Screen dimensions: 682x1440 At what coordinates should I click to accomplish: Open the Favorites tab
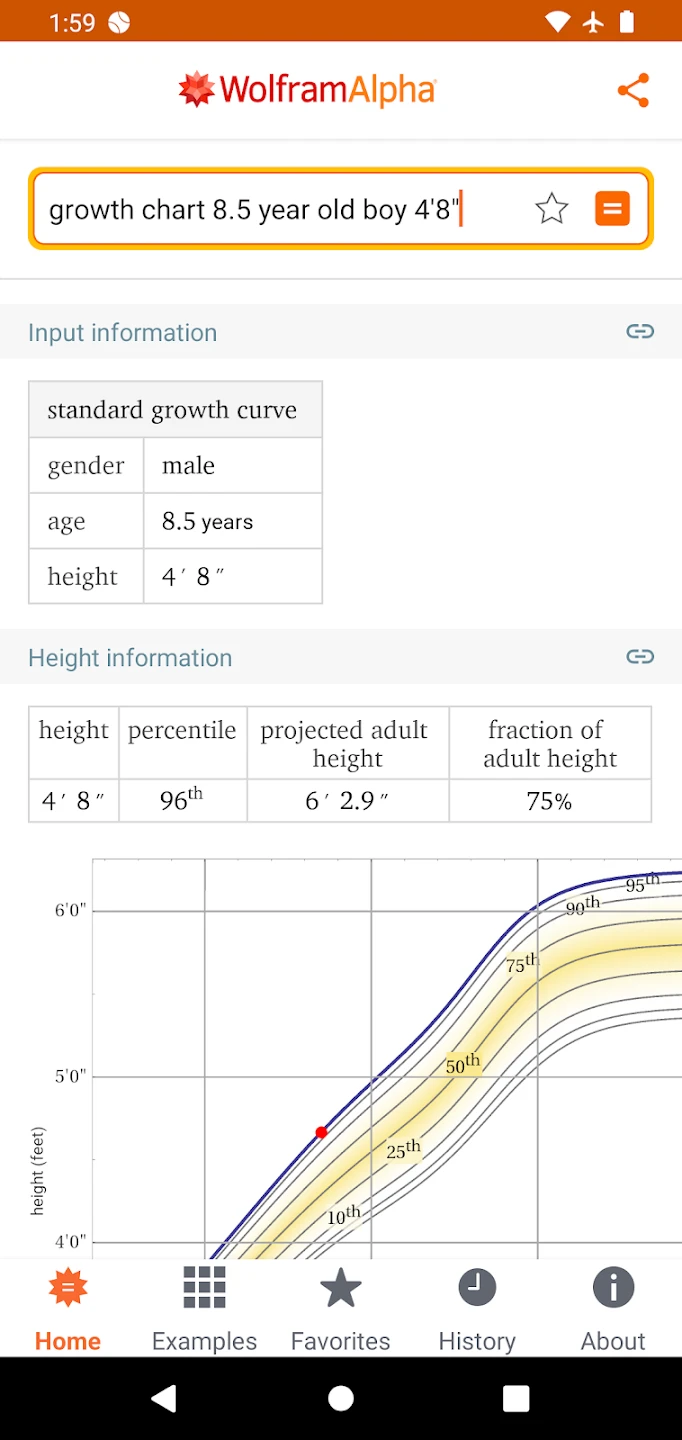coord(340,1307)
